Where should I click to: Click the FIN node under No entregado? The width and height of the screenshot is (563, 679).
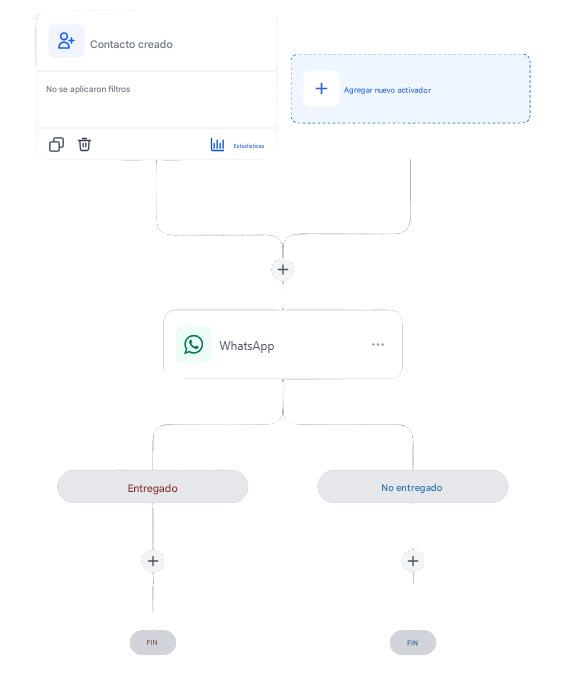(413, 643)
